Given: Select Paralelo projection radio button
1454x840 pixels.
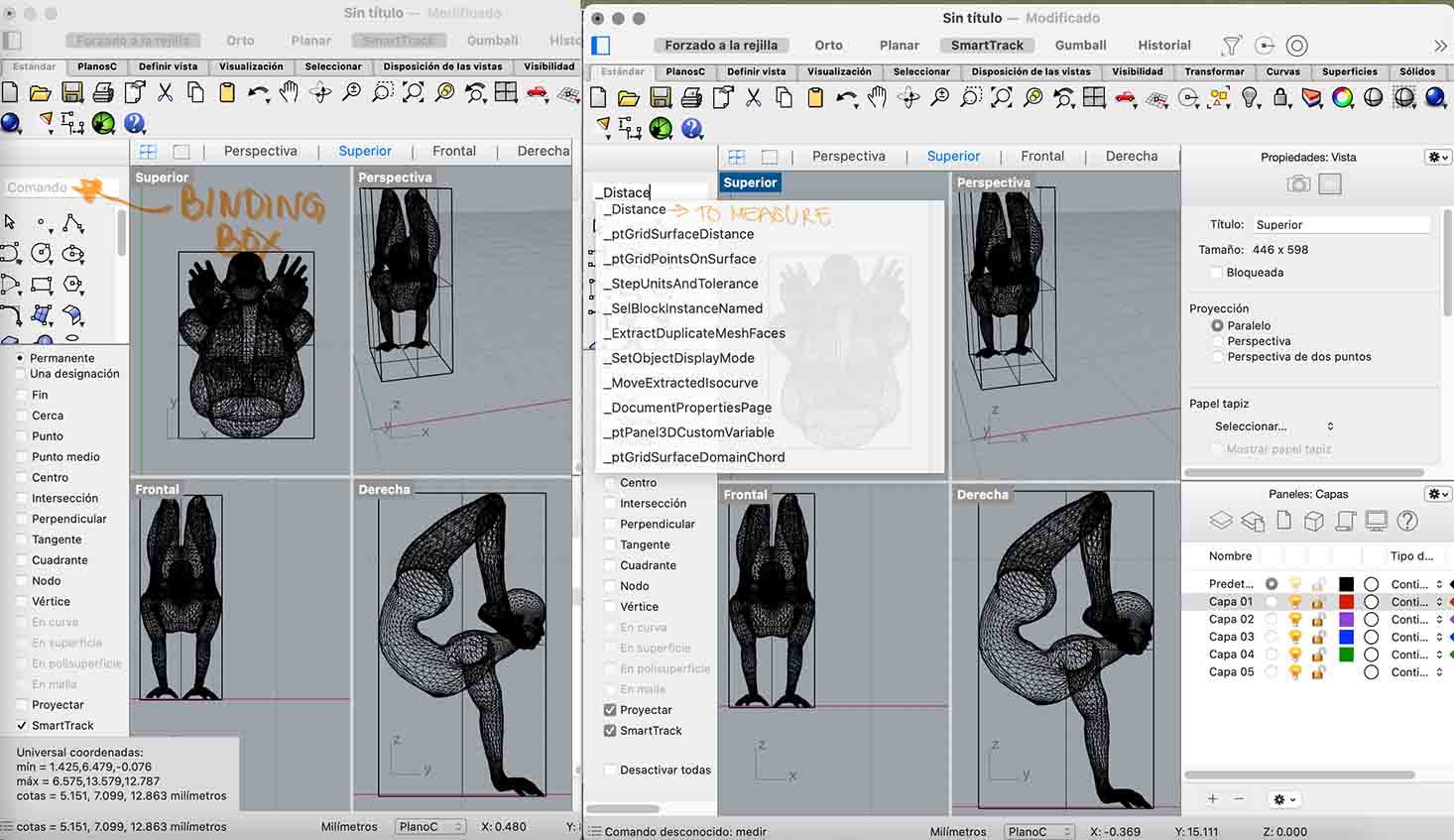Looking at the screenshot, I should (1217, 325).
